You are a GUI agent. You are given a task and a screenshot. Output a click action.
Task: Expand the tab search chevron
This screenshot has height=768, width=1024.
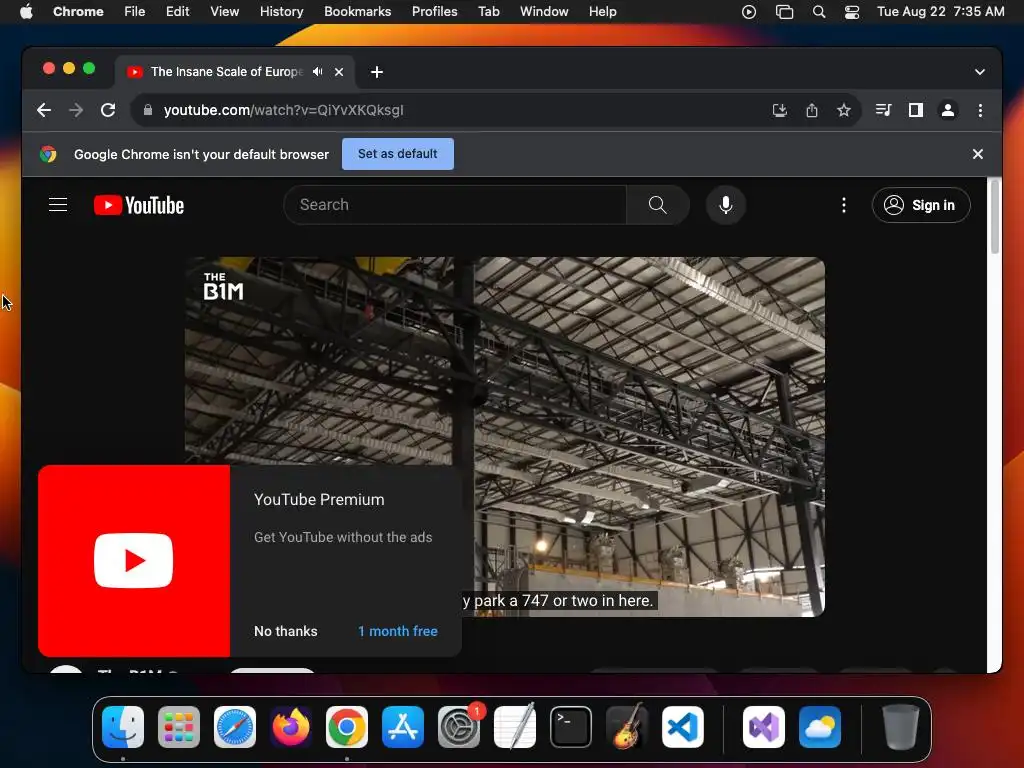coord(980,72)
